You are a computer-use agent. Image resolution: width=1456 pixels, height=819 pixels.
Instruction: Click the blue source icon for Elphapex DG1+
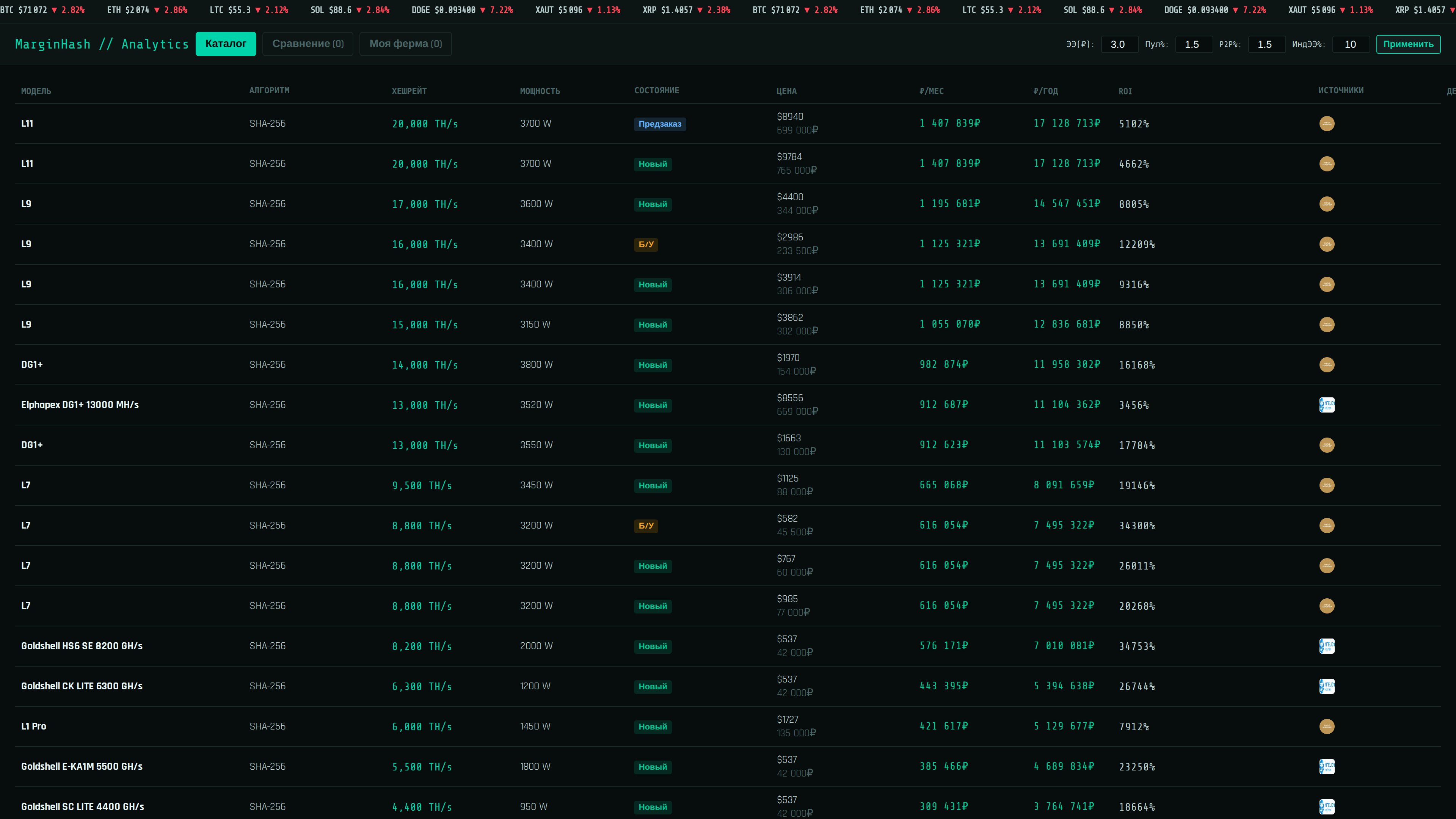[1327, 405]
